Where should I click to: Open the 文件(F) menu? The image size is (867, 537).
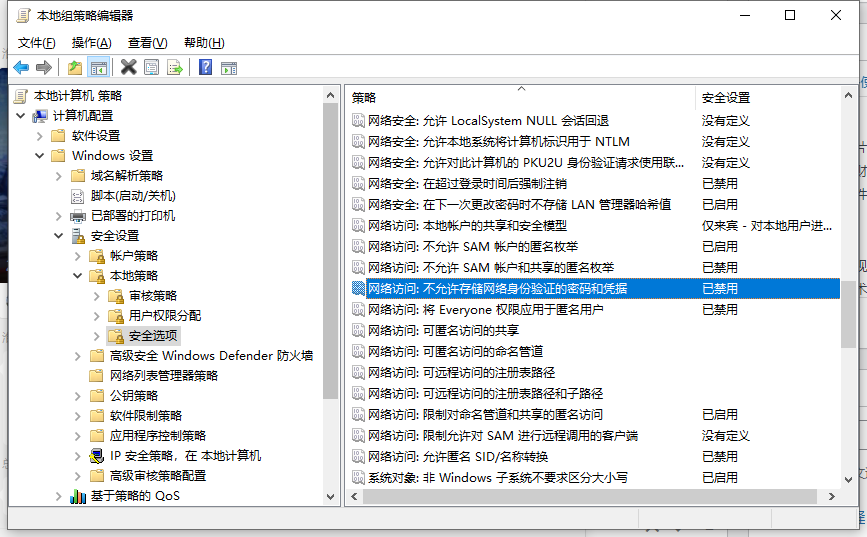click(x=36, y=43)
